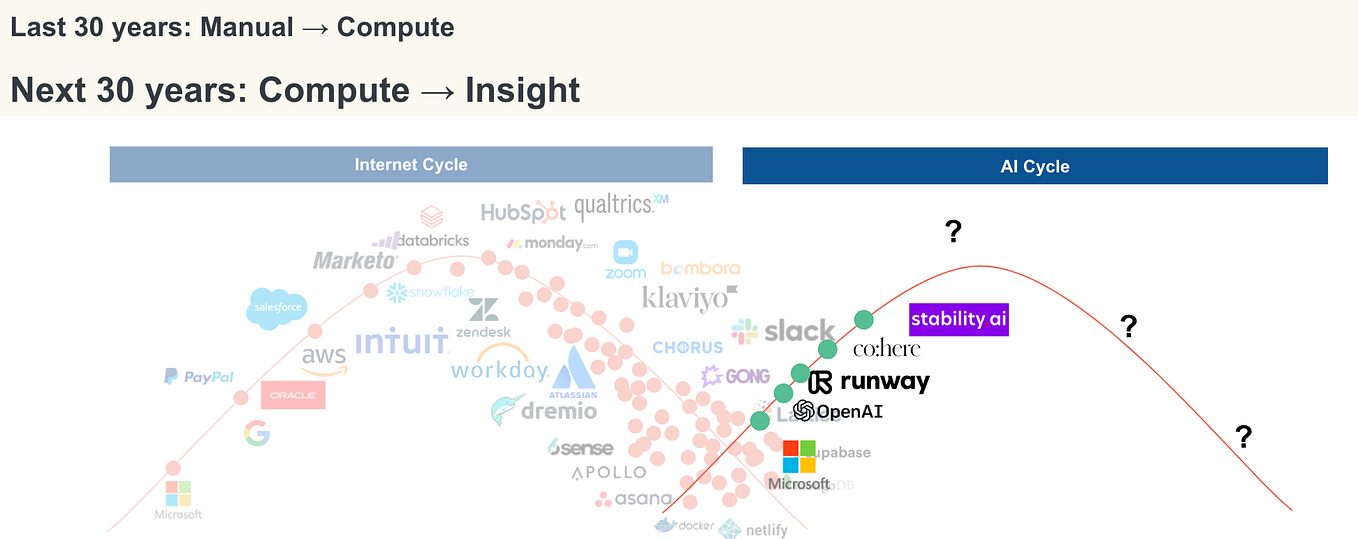Select the Salesforce cloud logo
Image resolution: width=1358 pixels, height=539 pixels.
pos(276,309)
